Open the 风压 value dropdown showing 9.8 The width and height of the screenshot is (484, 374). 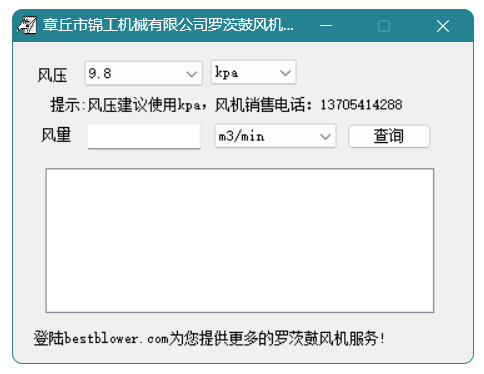coord(143,73)
